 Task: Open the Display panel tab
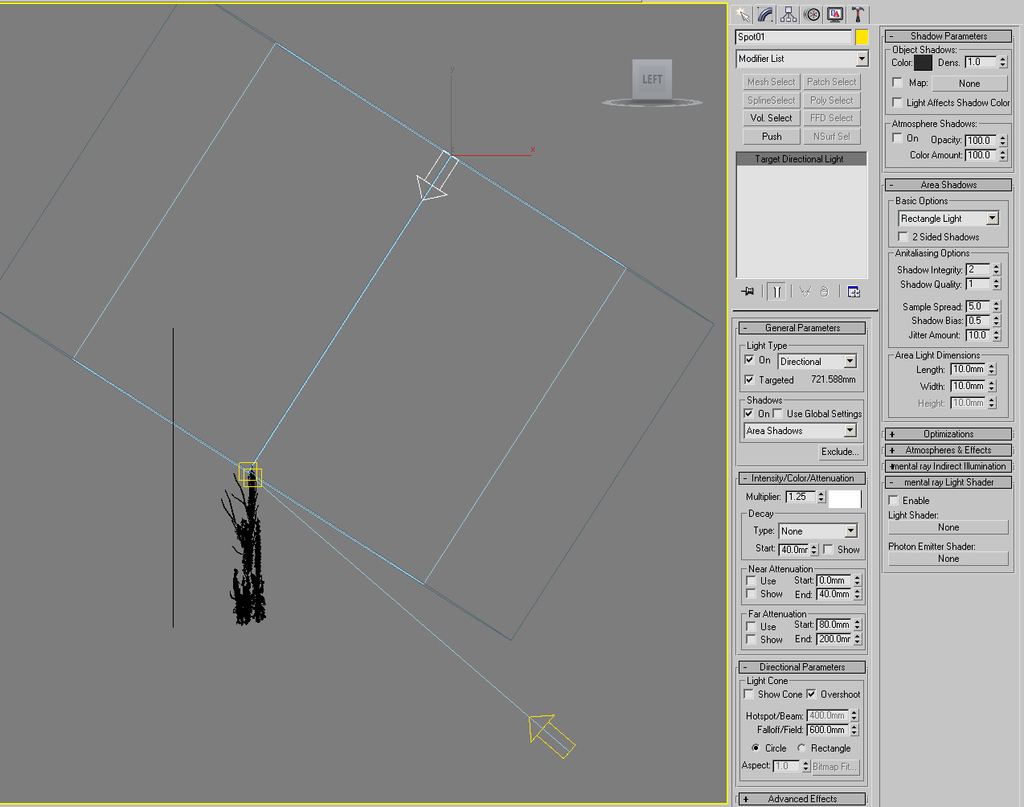(x=835, y=14)
